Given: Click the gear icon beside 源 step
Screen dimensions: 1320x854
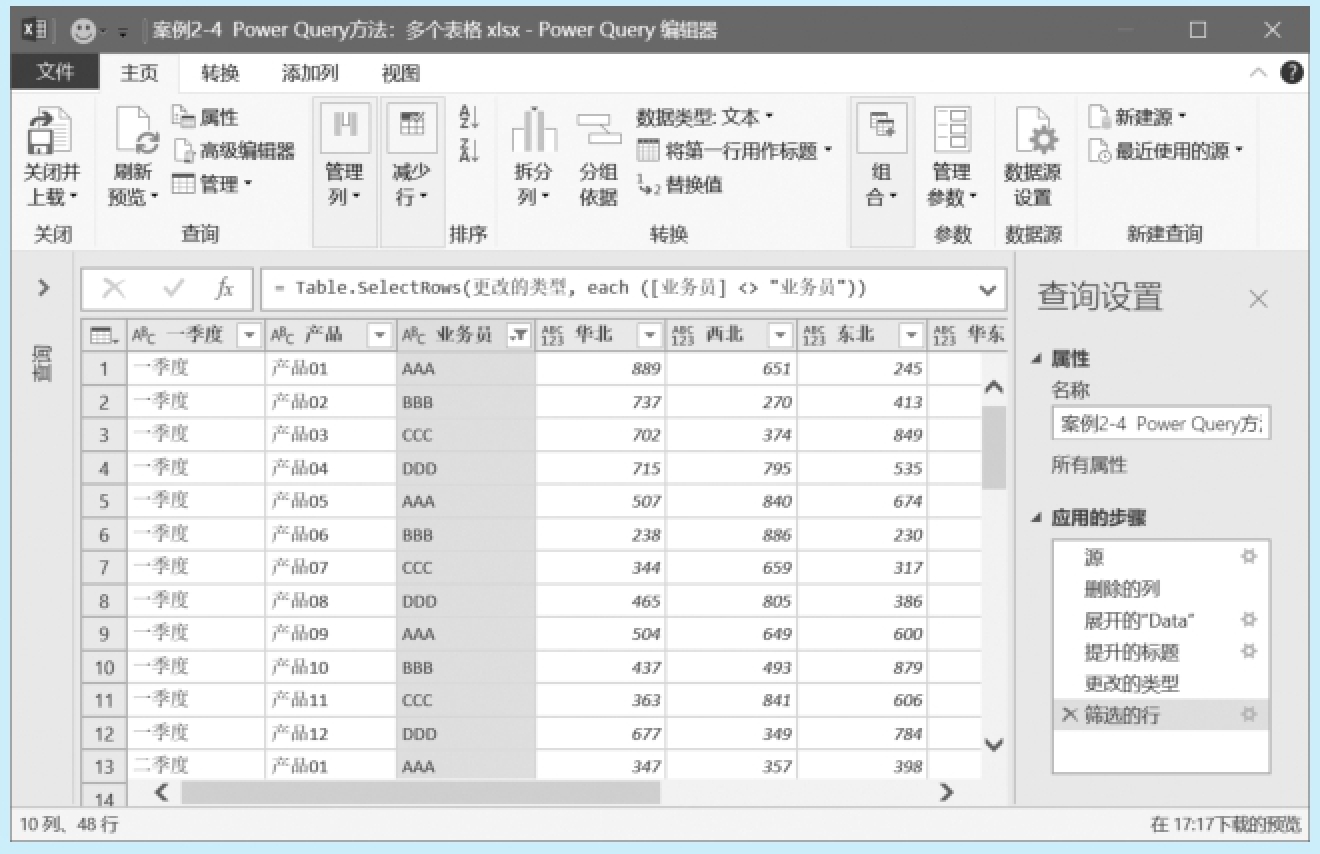Looking at the screenshot, I should pos(1248,557).
